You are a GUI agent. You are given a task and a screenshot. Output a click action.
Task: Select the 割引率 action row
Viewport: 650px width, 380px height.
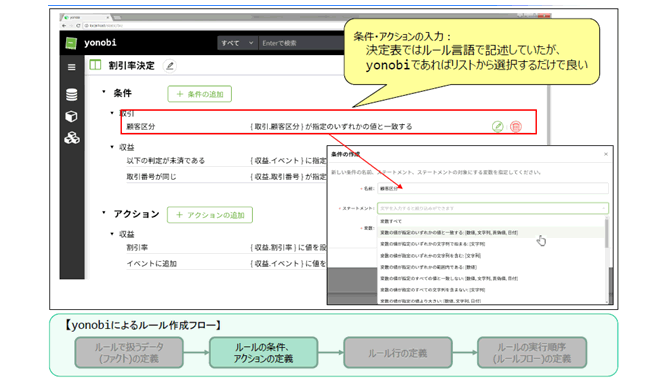[x=226, y=247]
